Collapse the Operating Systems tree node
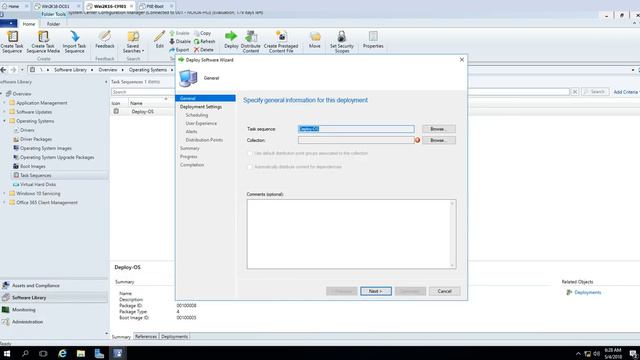 tap(4, 121)
